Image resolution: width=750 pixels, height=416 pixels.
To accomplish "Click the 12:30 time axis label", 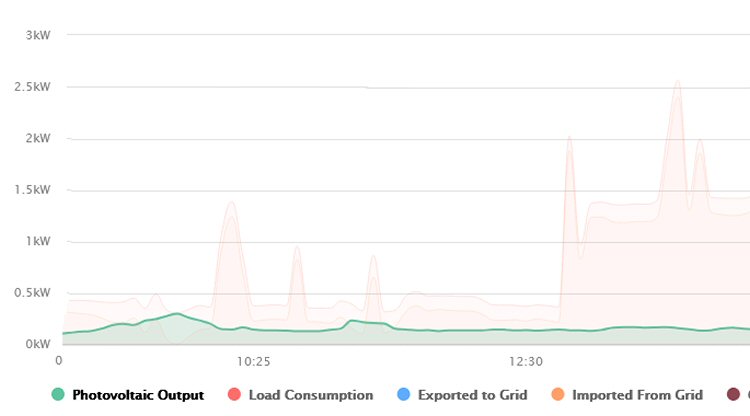I will pos(525,360).
